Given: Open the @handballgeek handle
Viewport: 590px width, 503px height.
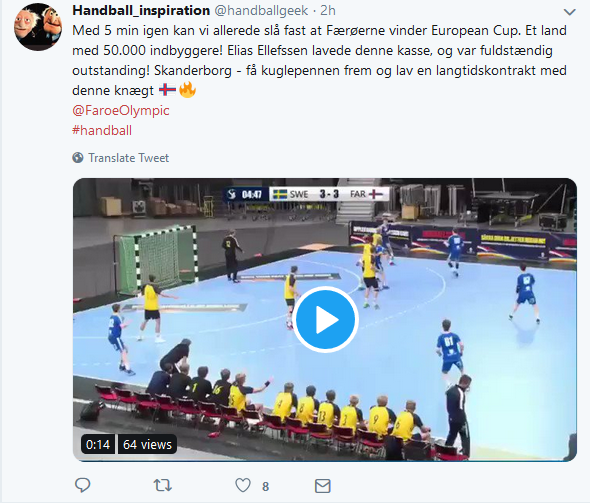Looking at the screenshot, I should (x=262, y=11).
